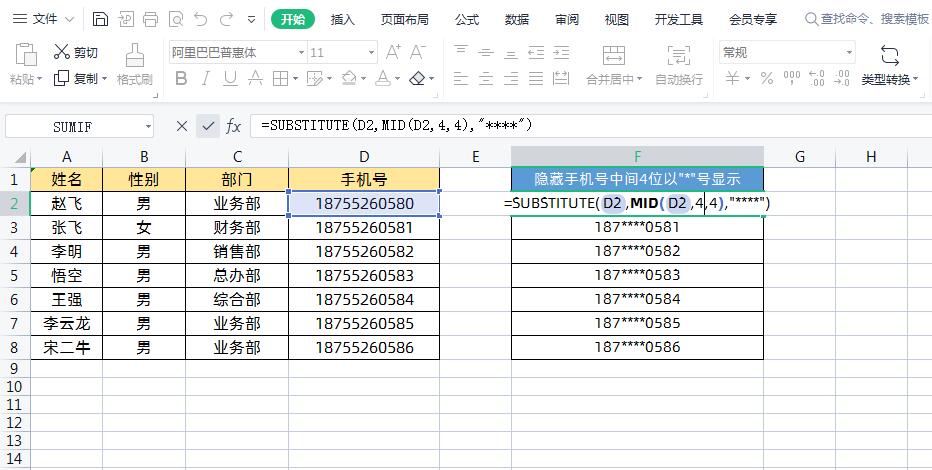Open the font name dropdown 阿里巴巴普惠体
The width and height of the screenshot is (932, 470).
coord(301,53)
